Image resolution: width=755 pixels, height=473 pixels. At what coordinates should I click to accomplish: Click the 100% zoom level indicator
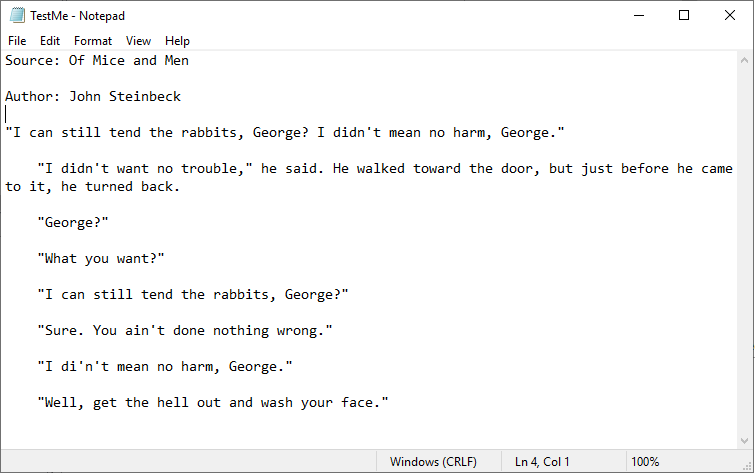pos(645,462)
